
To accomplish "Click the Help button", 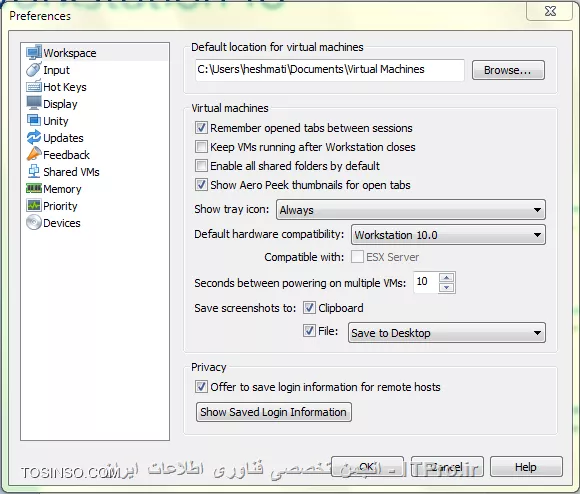I will pos(526,467).
